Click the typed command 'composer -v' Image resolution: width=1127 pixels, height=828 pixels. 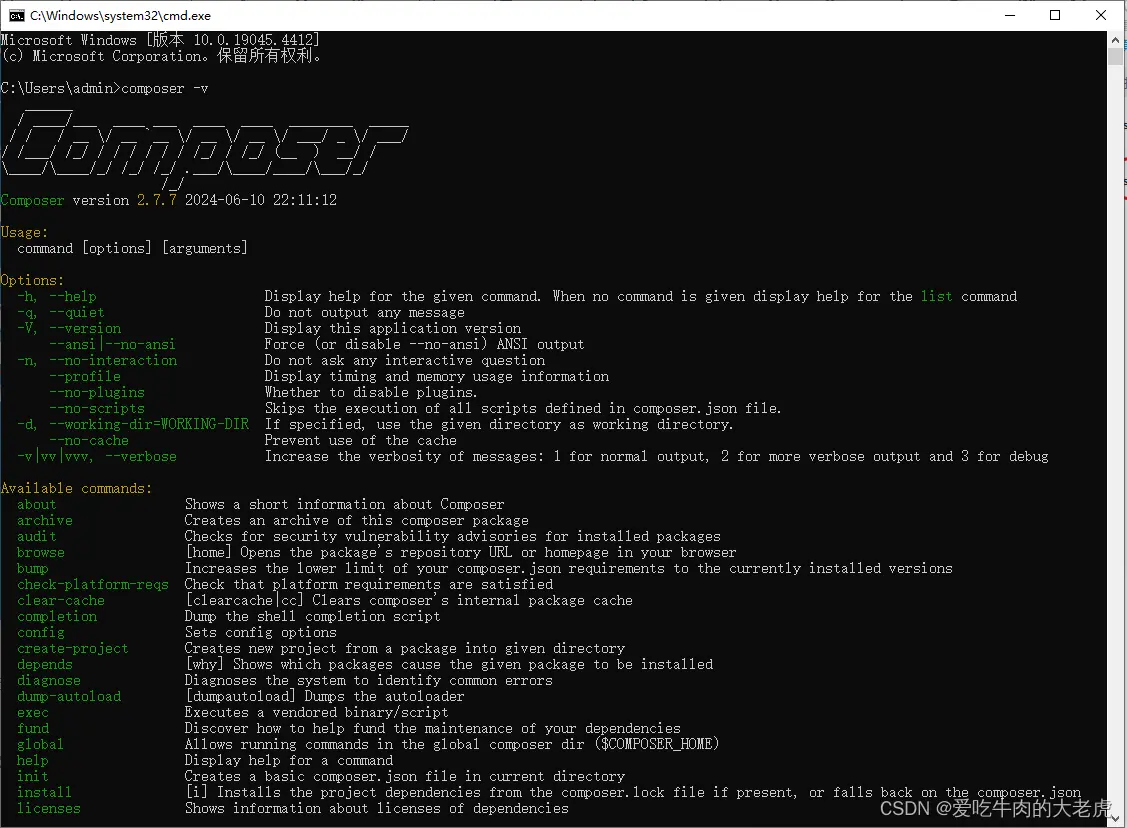coord(165,88)
